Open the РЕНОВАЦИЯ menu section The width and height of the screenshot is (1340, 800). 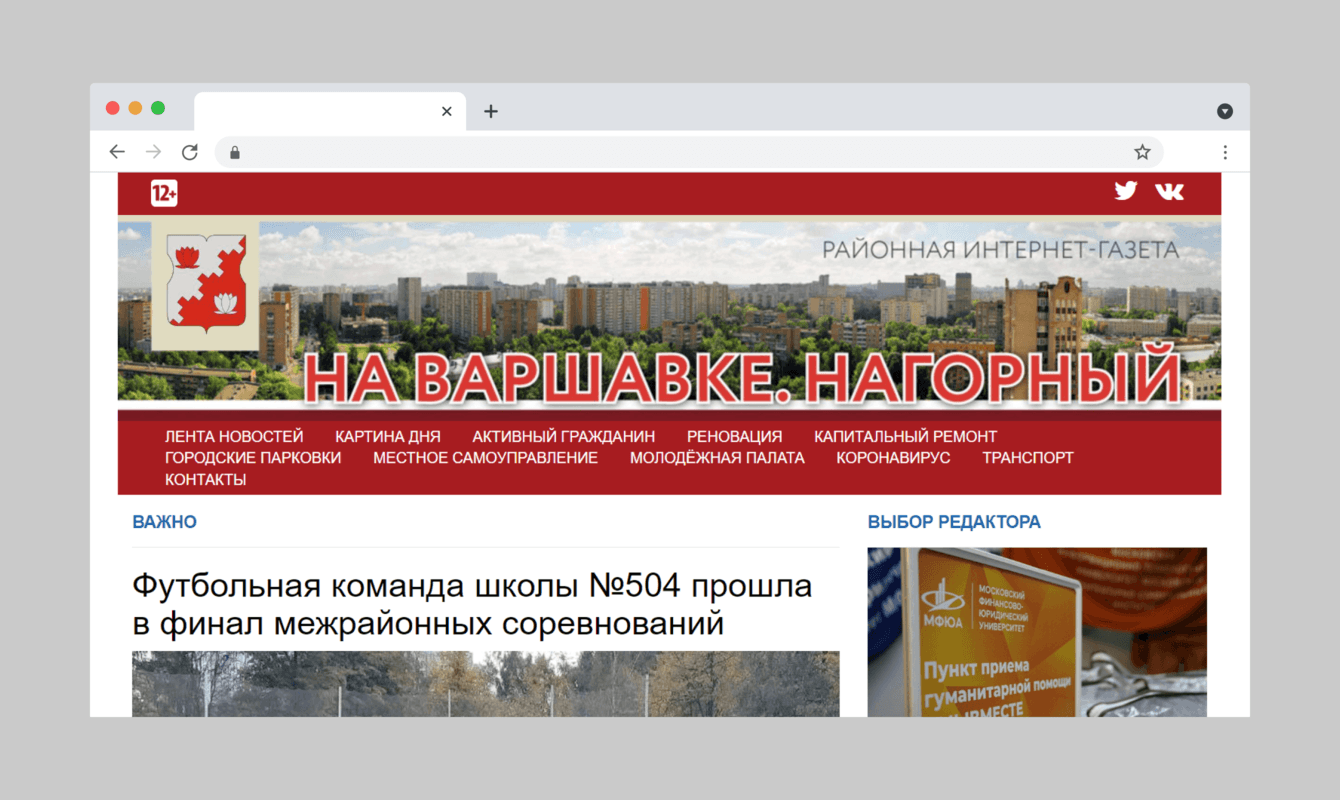(735, 436)
